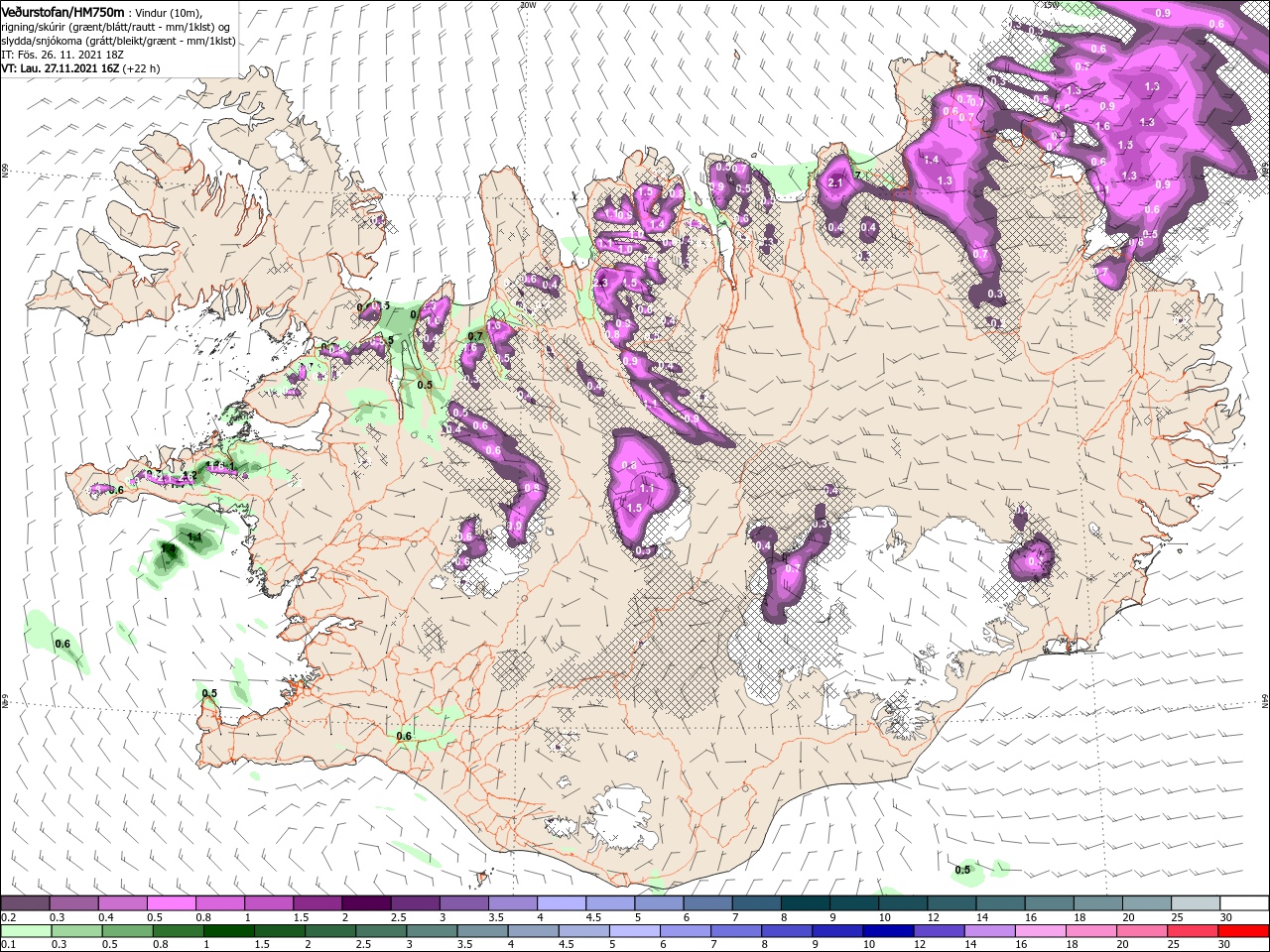Click the Veðurstofan/HM750m title text
Image resolution: width=1270 pixels, height=952 pixels.
tap(63, 12)
